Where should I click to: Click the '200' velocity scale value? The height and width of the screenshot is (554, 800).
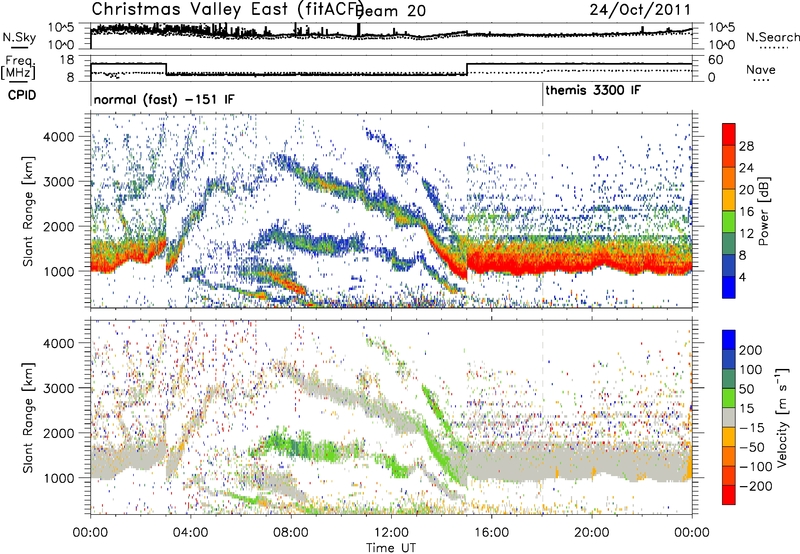tap(751, 350)
